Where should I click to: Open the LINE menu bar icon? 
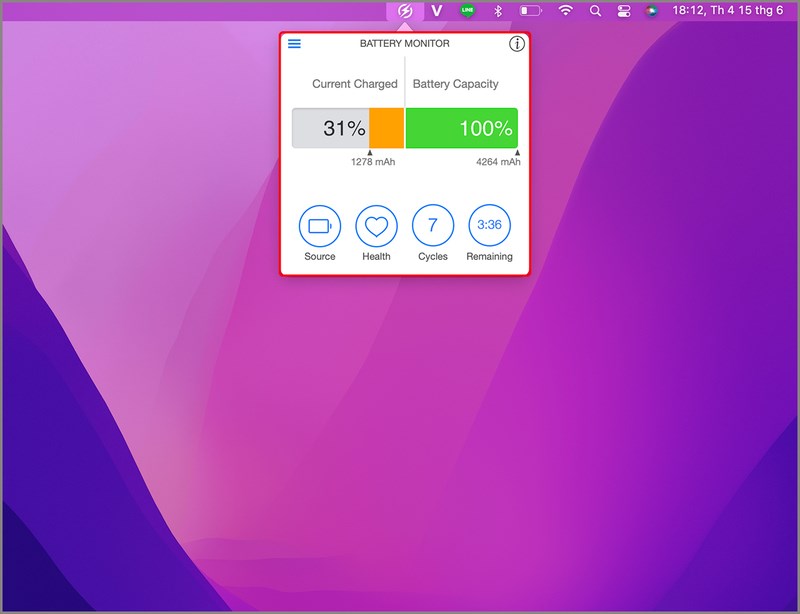coord(467,11)
